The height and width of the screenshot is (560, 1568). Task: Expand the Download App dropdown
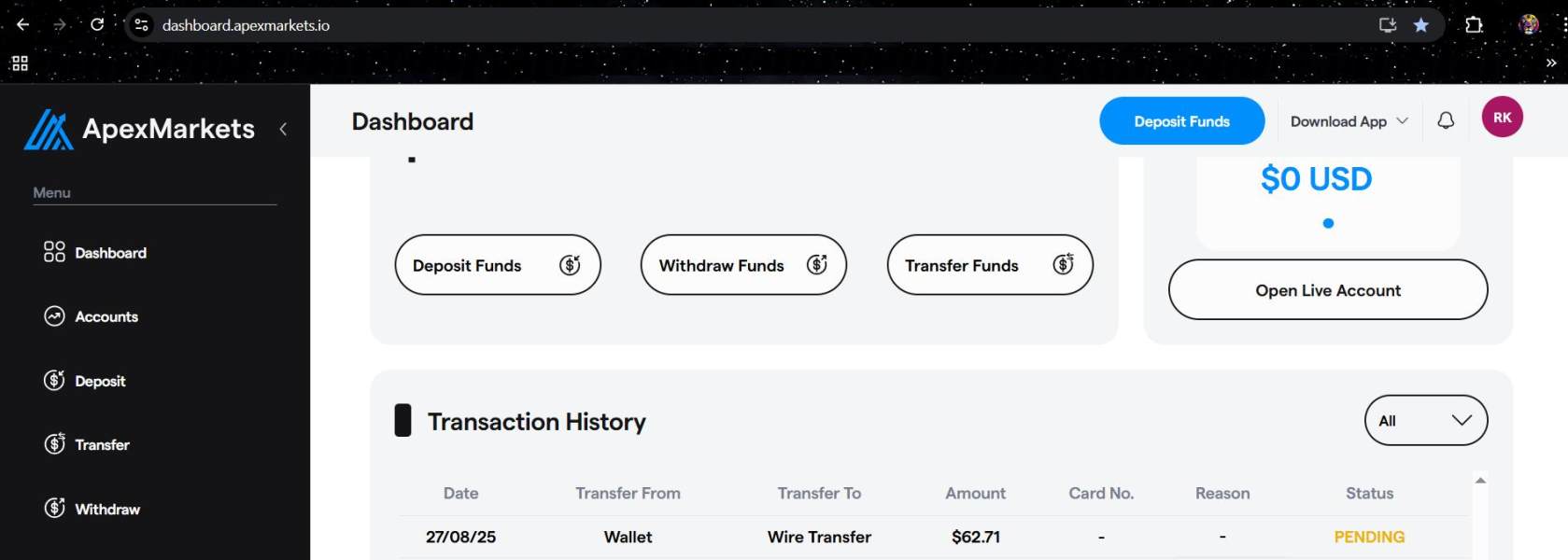pyautogui.click(x=1349, y=121)
